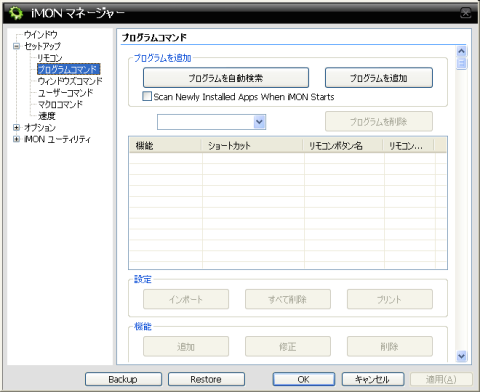Open the program selection dropdown

tap(259, 122)
